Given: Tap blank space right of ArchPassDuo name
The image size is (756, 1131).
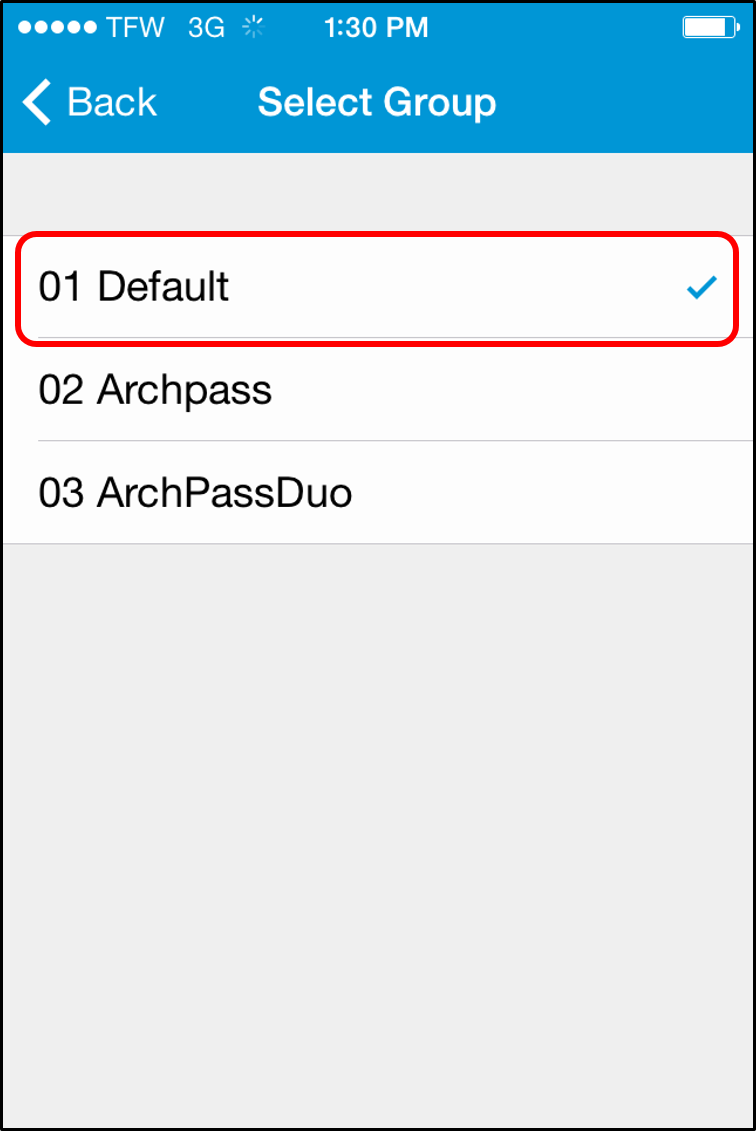Looking at the screenshot, I should 553,493.
